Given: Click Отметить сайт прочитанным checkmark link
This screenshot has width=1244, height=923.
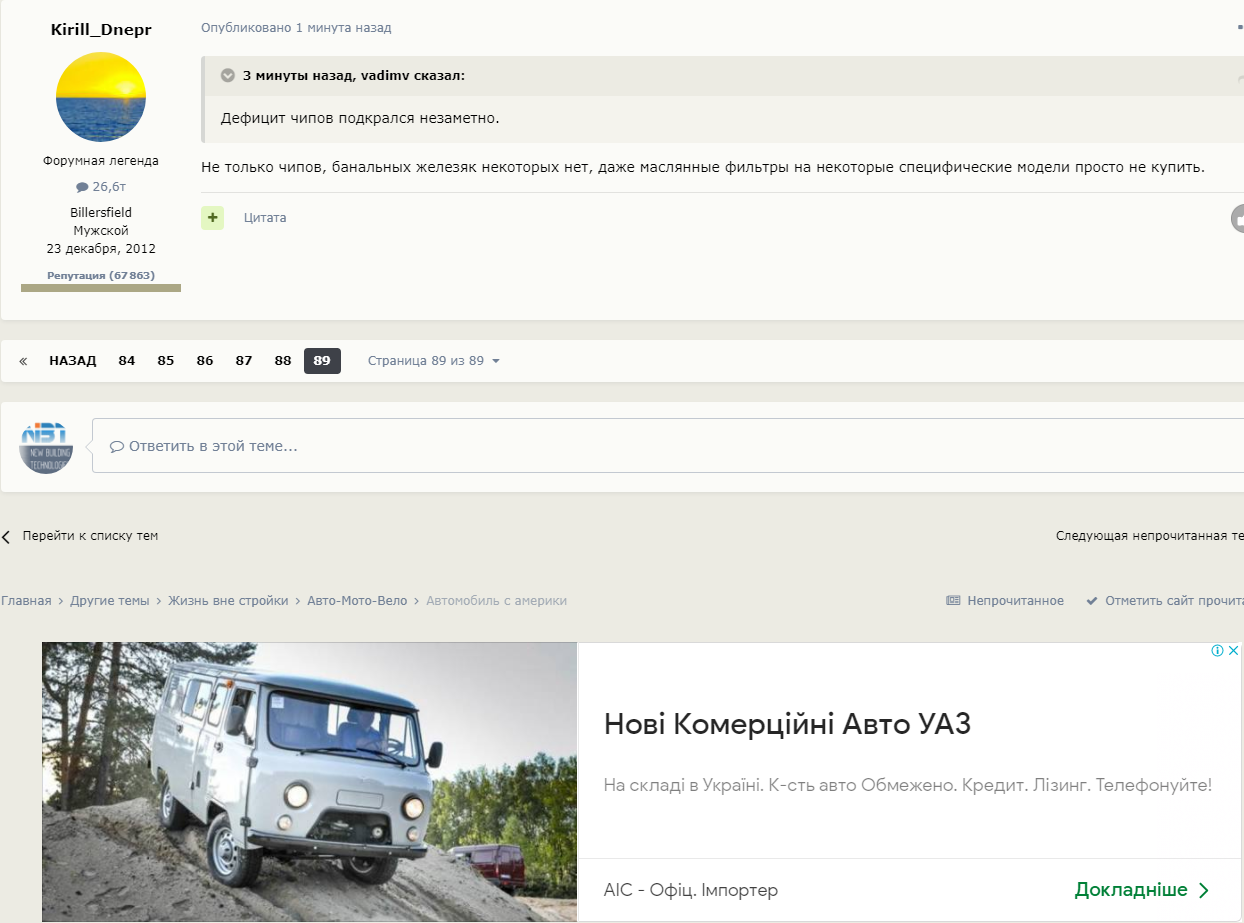Looking at the screenshot, I should click(1165, 601).
